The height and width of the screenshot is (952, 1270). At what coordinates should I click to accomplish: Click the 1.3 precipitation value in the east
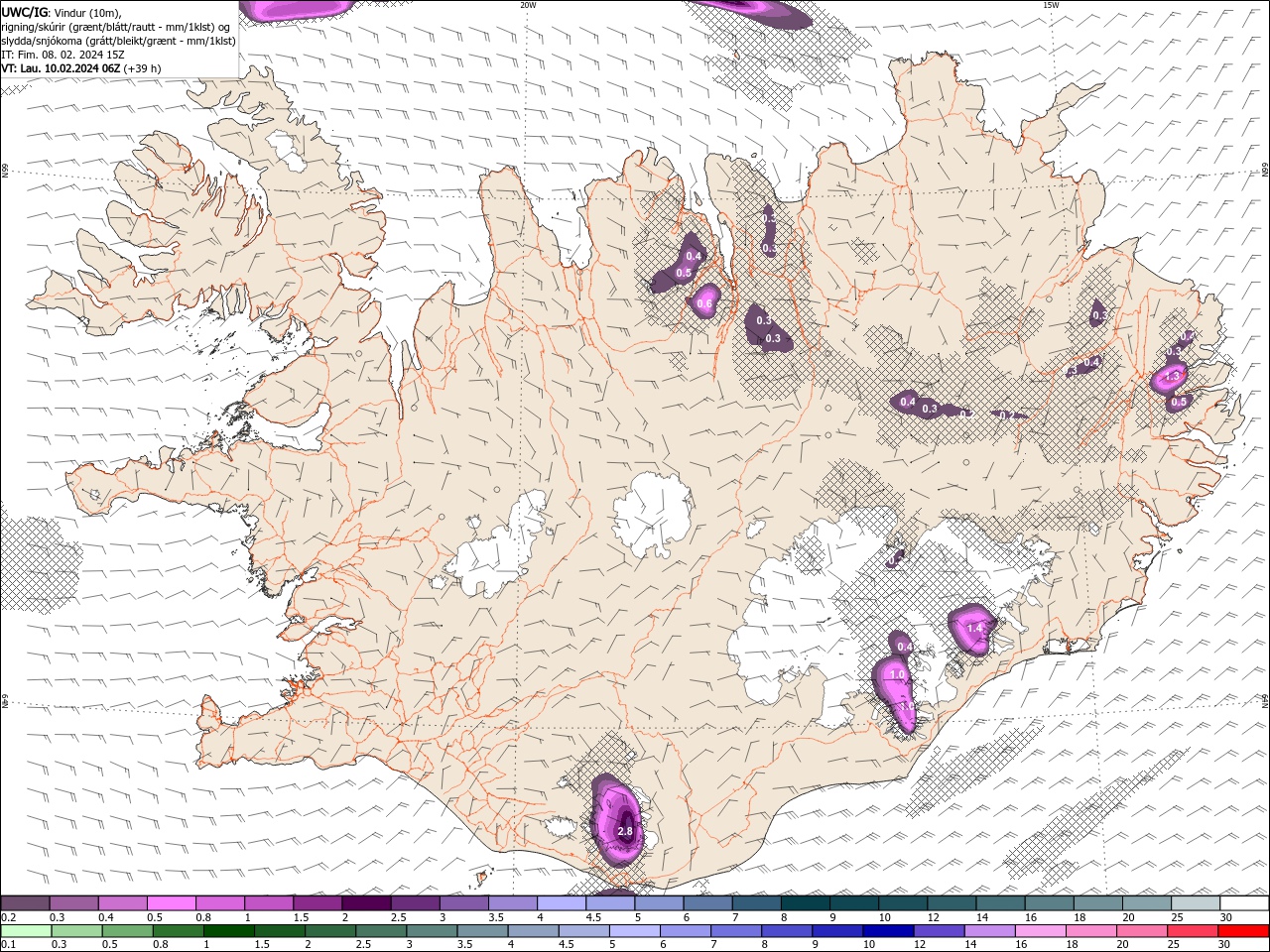[1172, 376]
